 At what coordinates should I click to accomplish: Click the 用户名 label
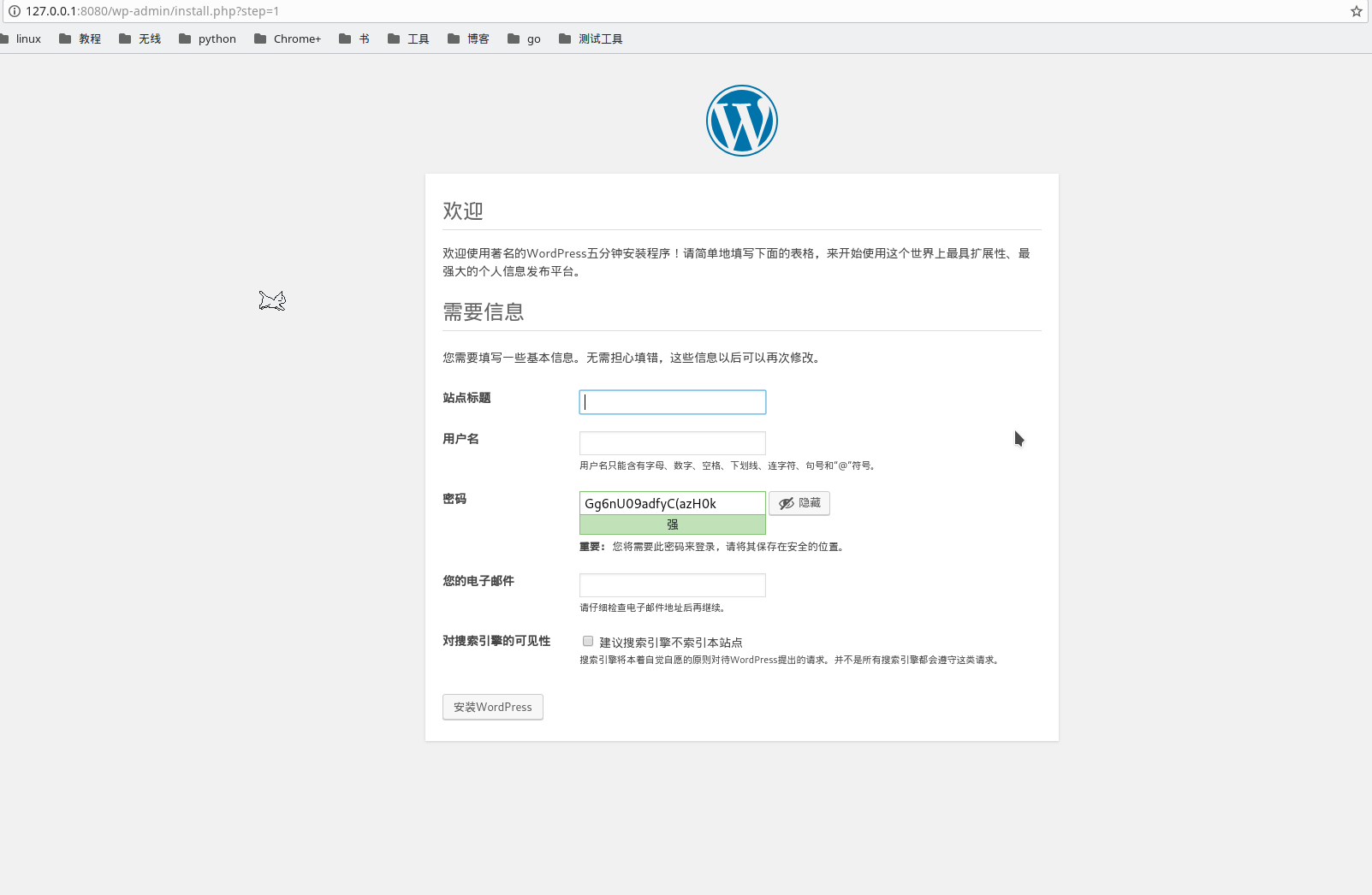pyautogui.click(x=460, y=439)
